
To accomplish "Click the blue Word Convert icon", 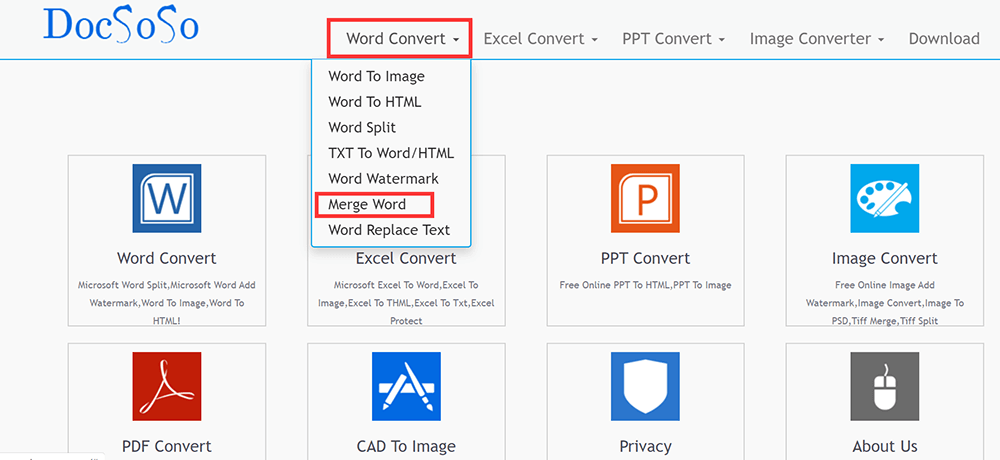I will click(x=167, y=198).
